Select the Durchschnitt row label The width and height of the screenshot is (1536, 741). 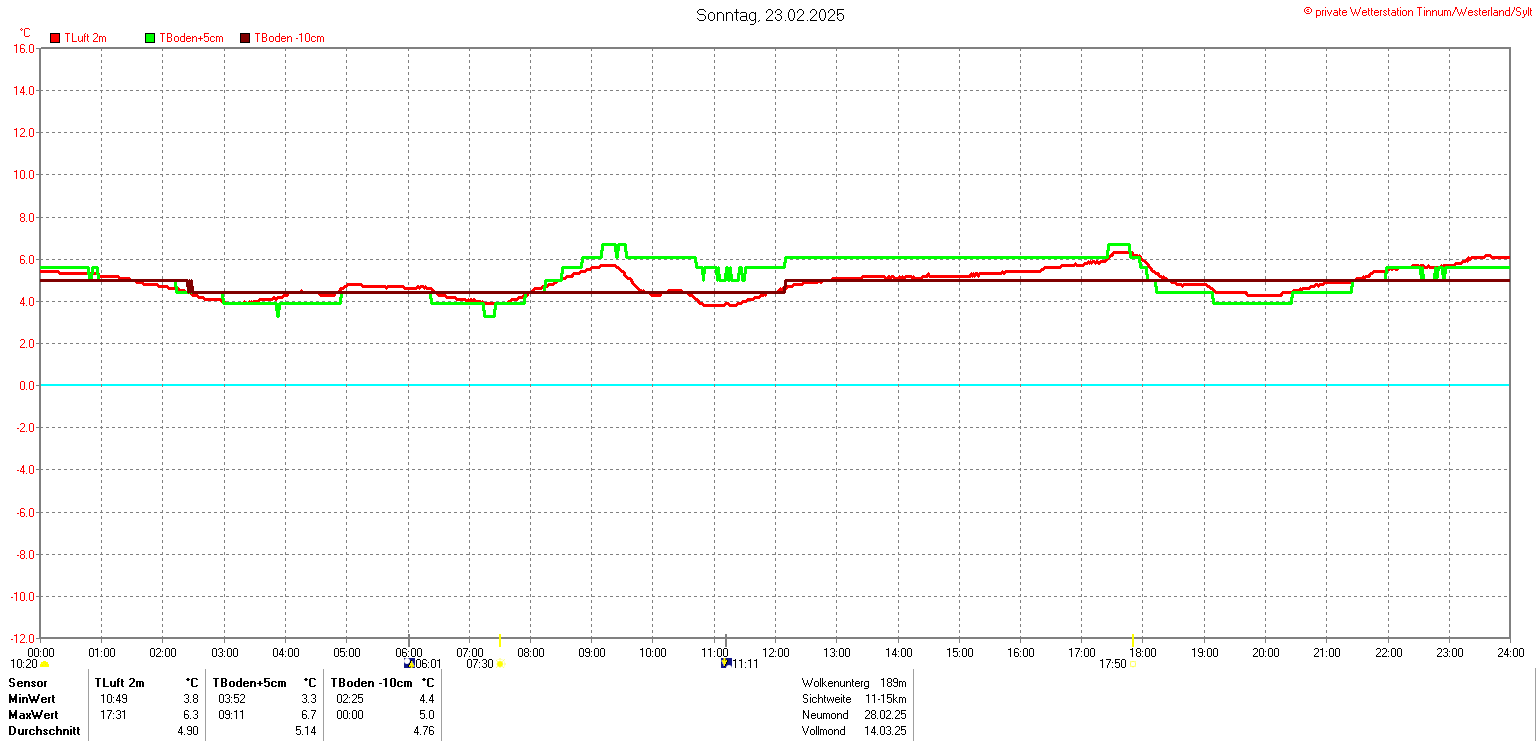pyautogui.click(x=44, y=731)
